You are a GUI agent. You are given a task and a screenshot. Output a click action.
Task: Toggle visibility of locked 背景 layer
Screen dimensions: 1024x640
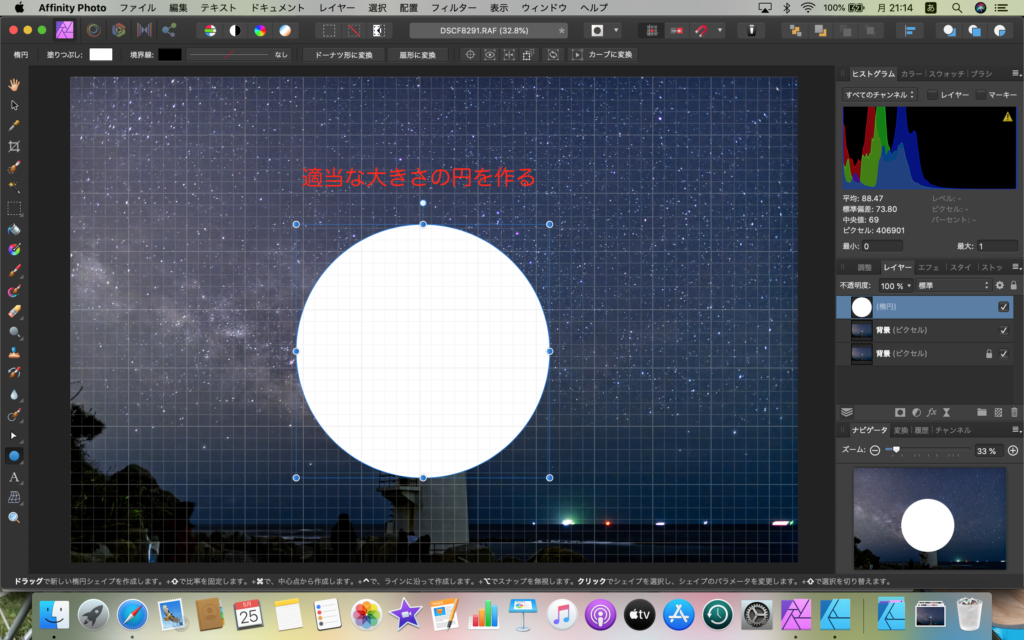(x=1003, y=353)
